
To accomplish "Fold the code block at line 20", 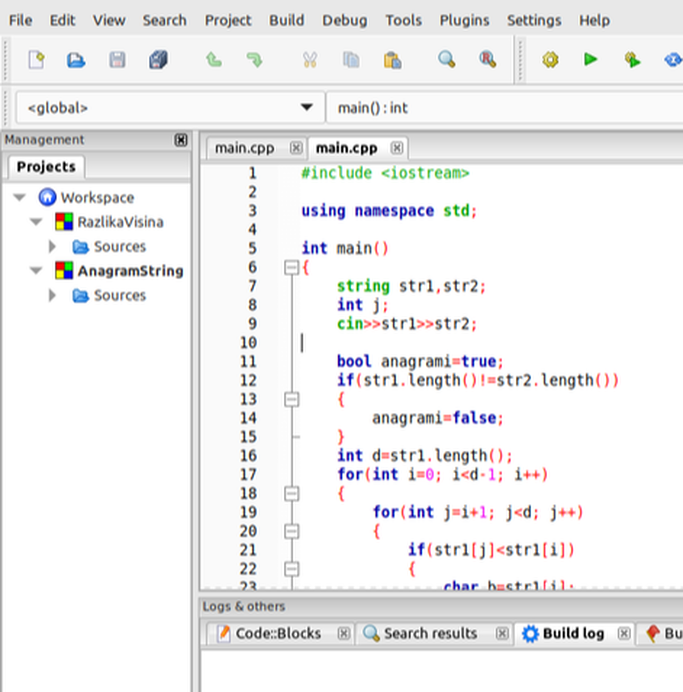I will [x=291, y=531].
